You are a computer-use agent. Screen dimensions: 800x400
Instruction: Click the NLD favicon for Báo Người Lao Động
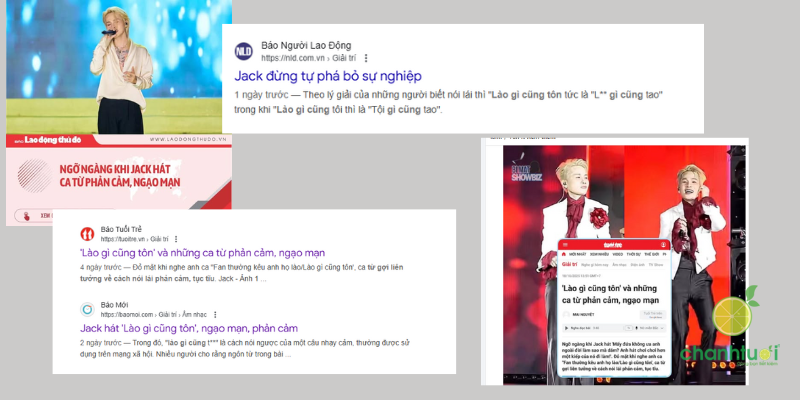pos(243,52)
